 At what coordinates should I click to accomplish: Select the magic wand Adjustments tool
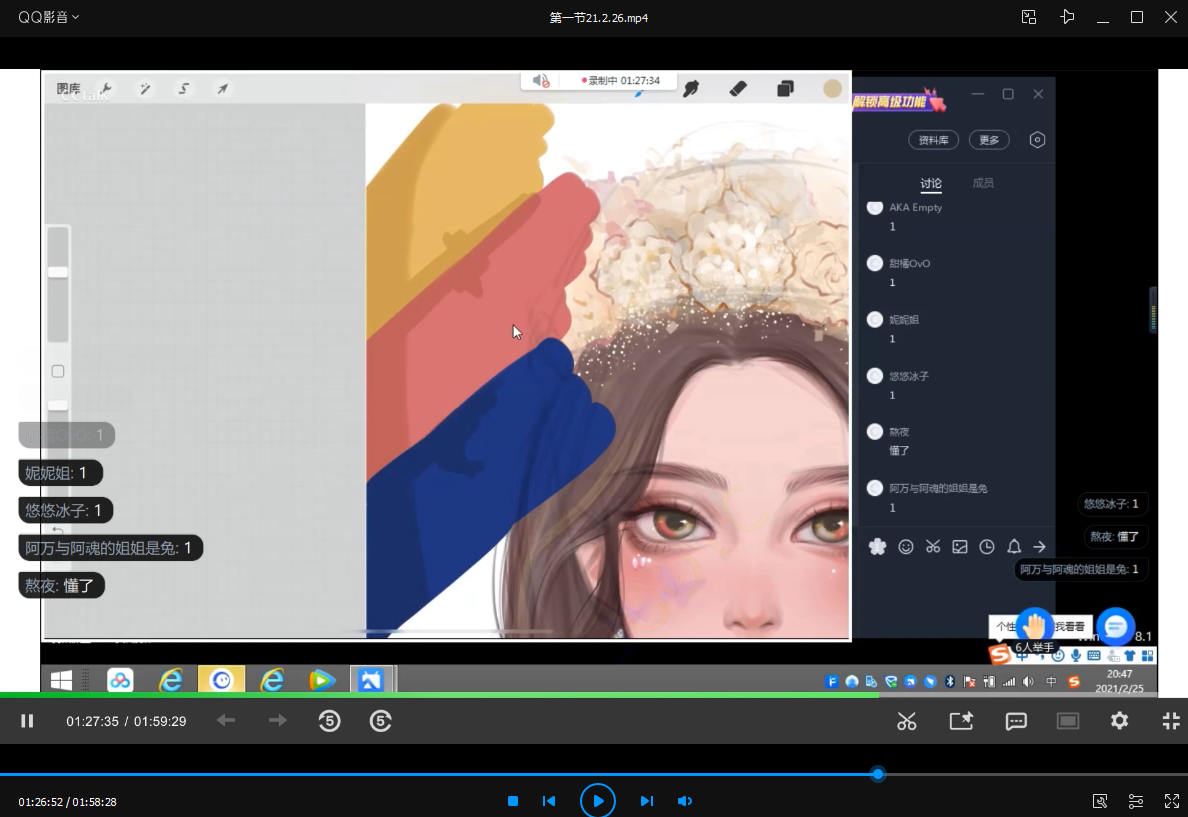coord(145,89)
